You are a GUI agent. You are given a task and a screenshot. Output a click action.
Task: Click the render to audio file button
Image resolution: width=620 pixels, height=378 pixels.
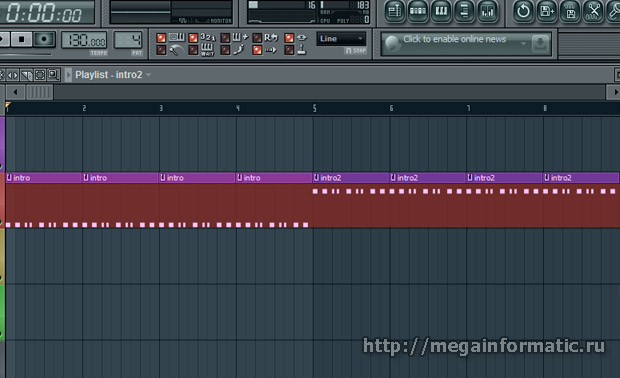pos(570,11)
